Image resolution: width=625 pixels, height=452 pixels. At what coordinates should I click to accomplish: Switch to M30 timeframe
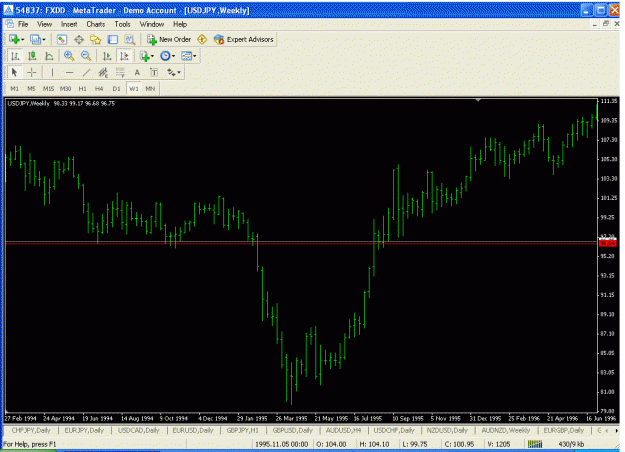[x=66, y=89]
